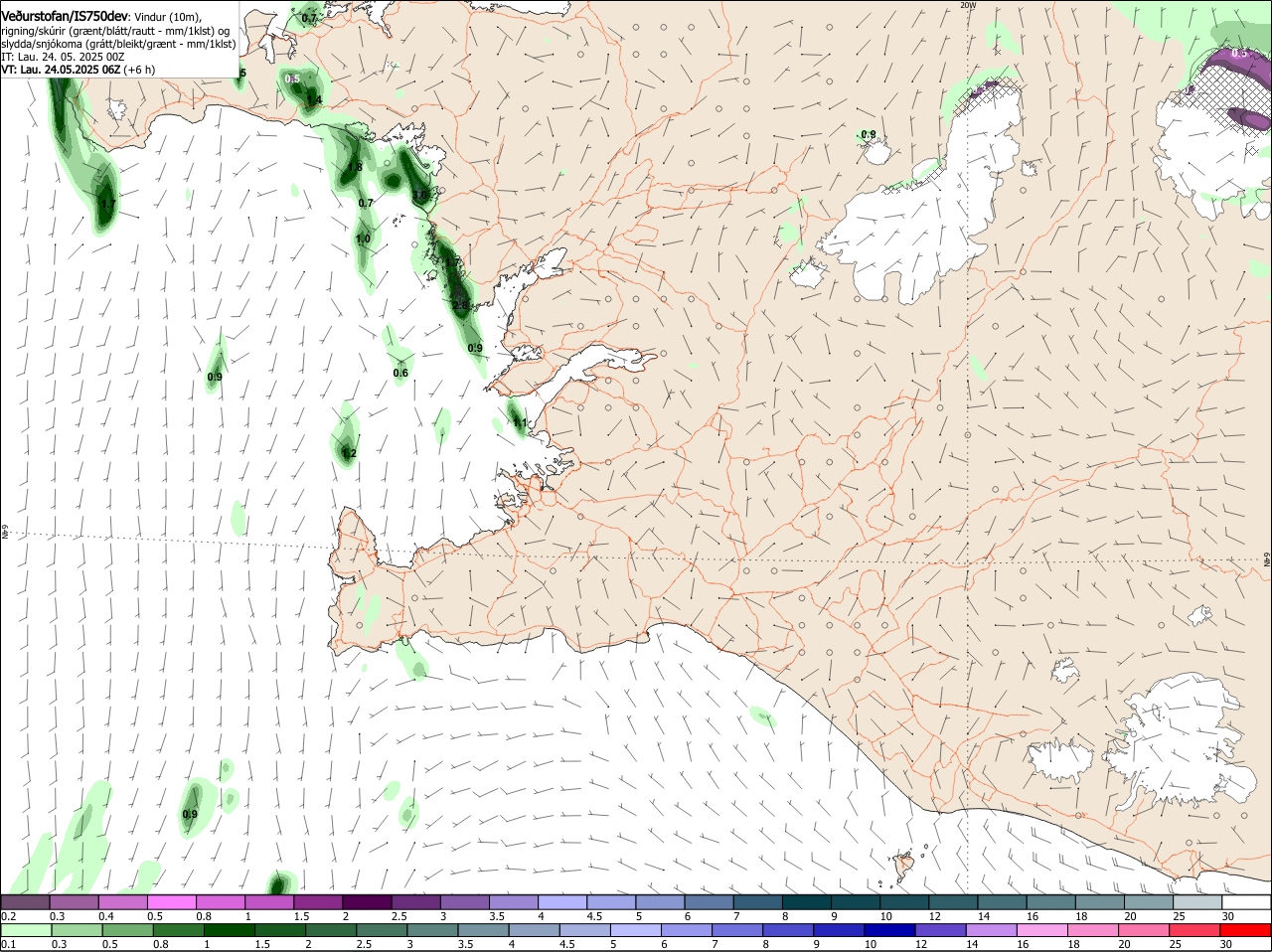This screenshot has height=952, width=1272.
Task: Click the 'IT: Lau. 24. 05. 2025 00Z' line
Action: click(63, 57)
